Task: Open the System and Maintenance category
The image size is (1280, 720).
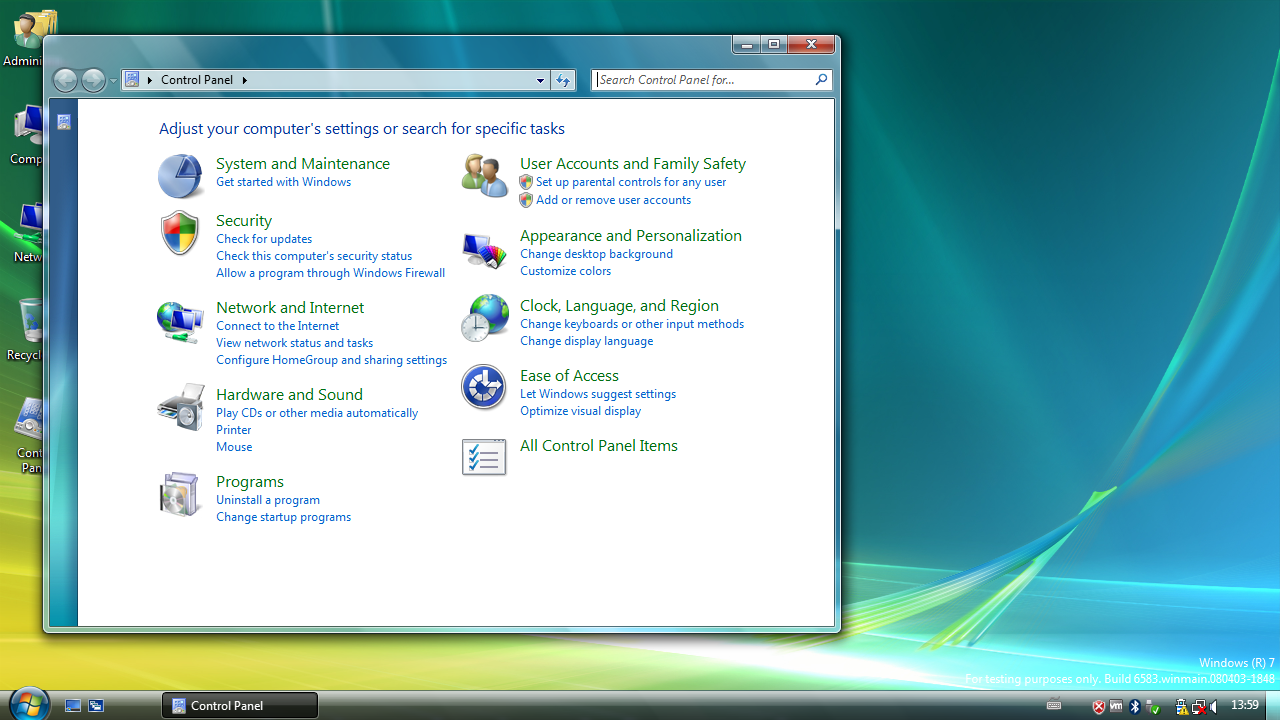Action: (303, 163)
